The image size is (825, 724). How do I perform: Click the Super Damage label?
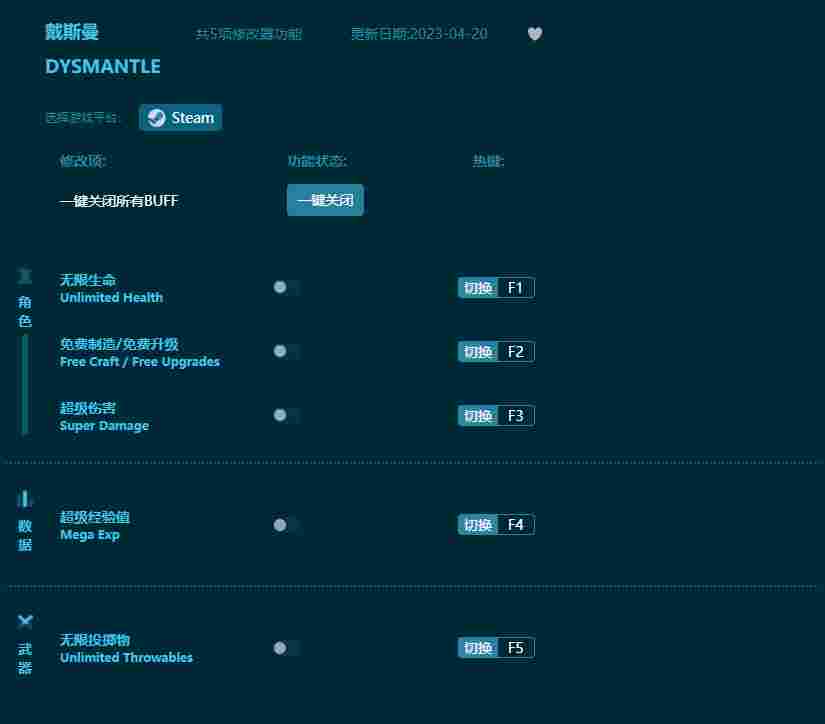pos(104,426)
